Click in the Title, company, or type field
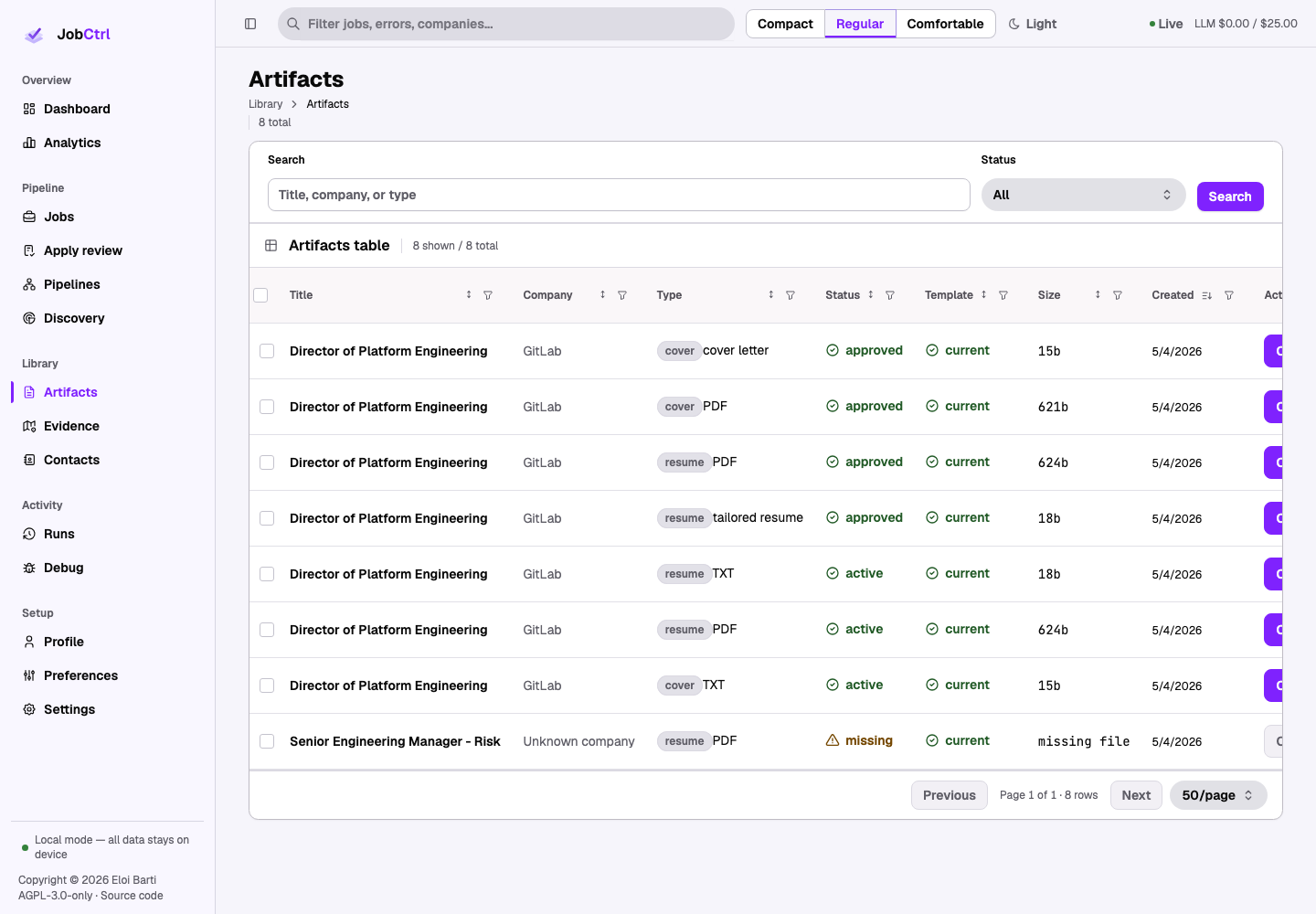1316x914 pixels. click(x=619, y=195)
